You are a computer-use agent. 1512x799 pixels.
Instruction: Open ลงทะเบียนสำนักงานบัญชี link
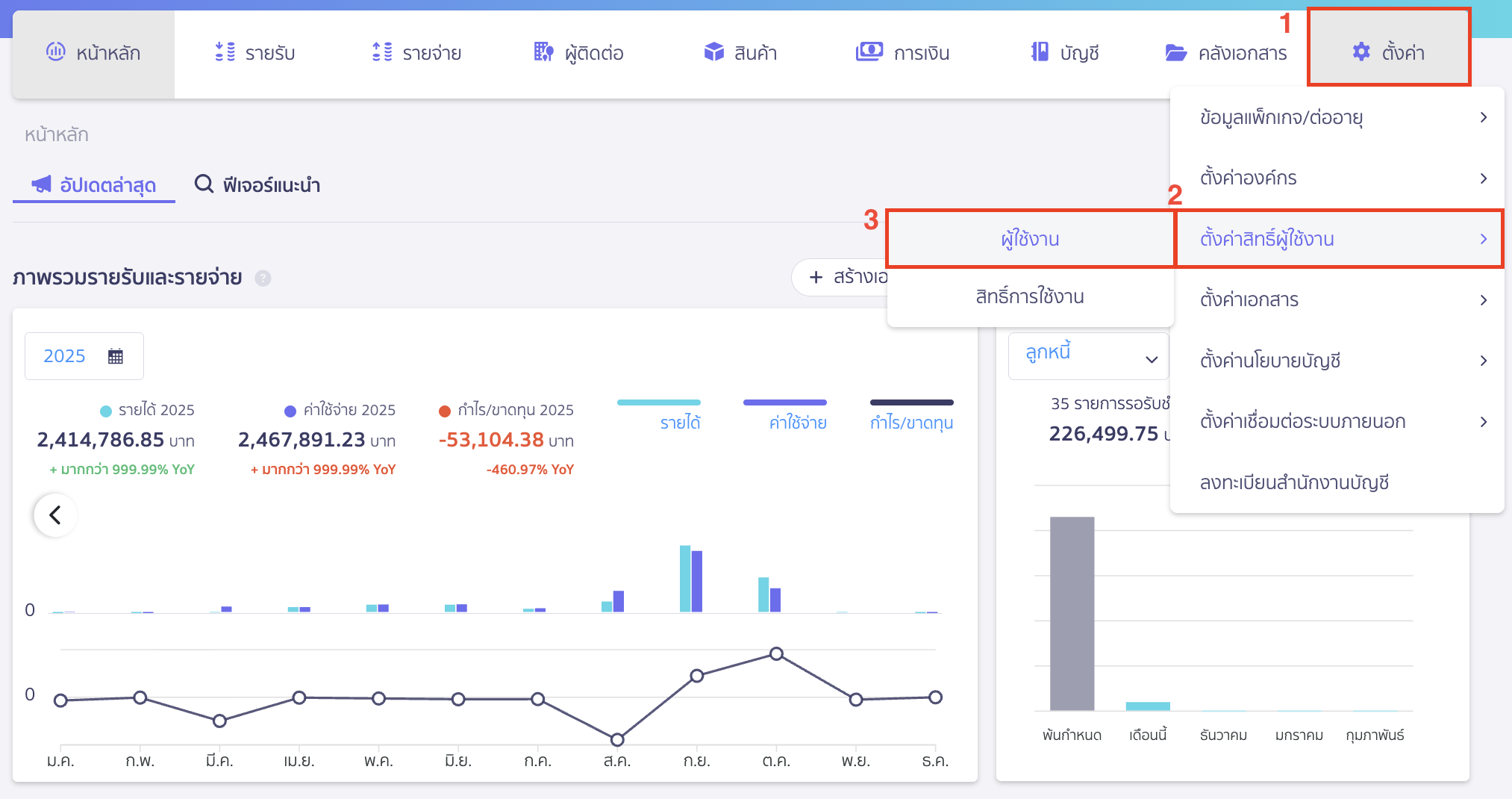(1294, 482)
